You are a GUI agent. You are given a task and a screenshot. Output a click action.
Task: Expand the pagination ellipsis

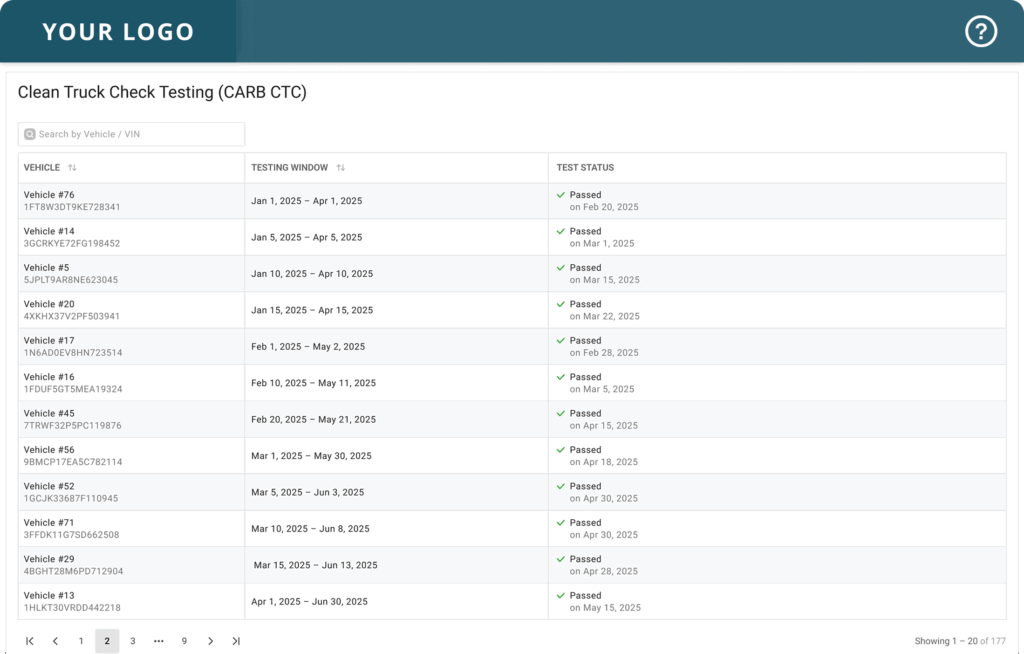pyautogui.click(x=159, y=641)
